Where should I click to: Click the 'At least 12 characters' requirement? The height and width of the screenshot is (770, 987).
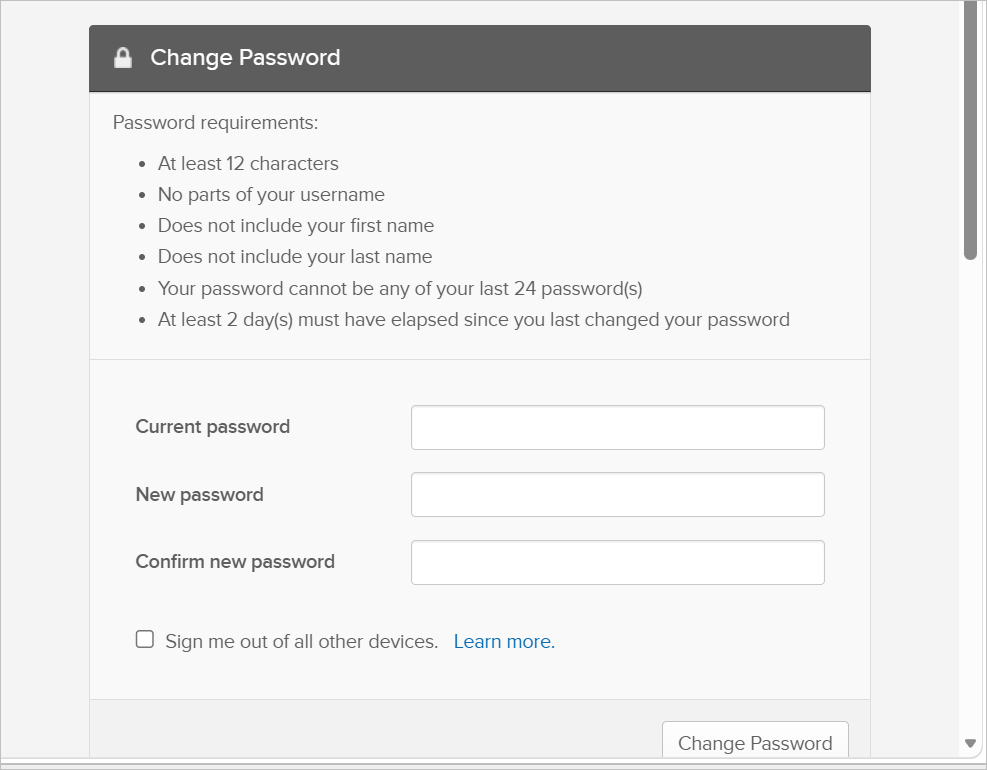[x=248, y=164]
